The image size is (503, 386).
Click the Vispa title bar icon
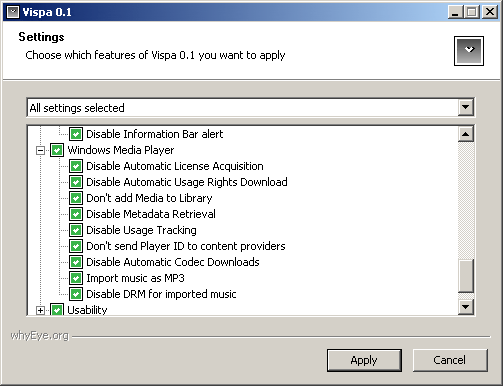13,12
